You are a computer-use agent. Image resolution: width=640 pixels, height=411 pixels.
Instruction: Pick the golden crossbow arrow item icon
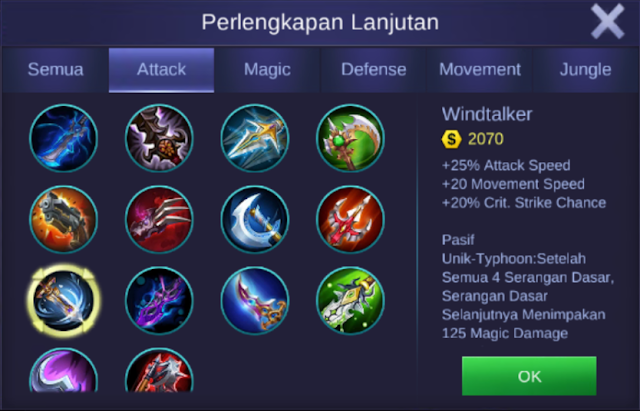255,138
